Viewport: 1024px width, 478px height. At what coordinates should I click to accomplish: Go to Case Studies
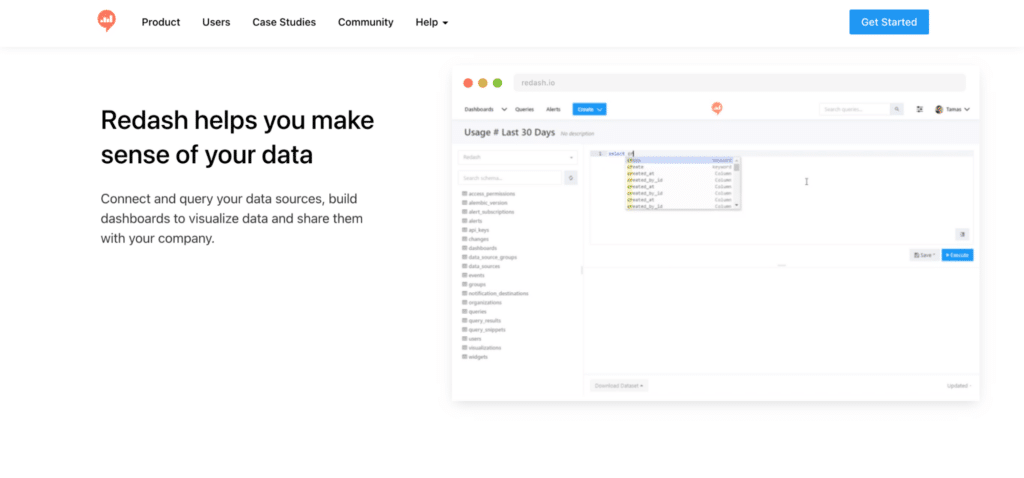[x=284, y=22]
